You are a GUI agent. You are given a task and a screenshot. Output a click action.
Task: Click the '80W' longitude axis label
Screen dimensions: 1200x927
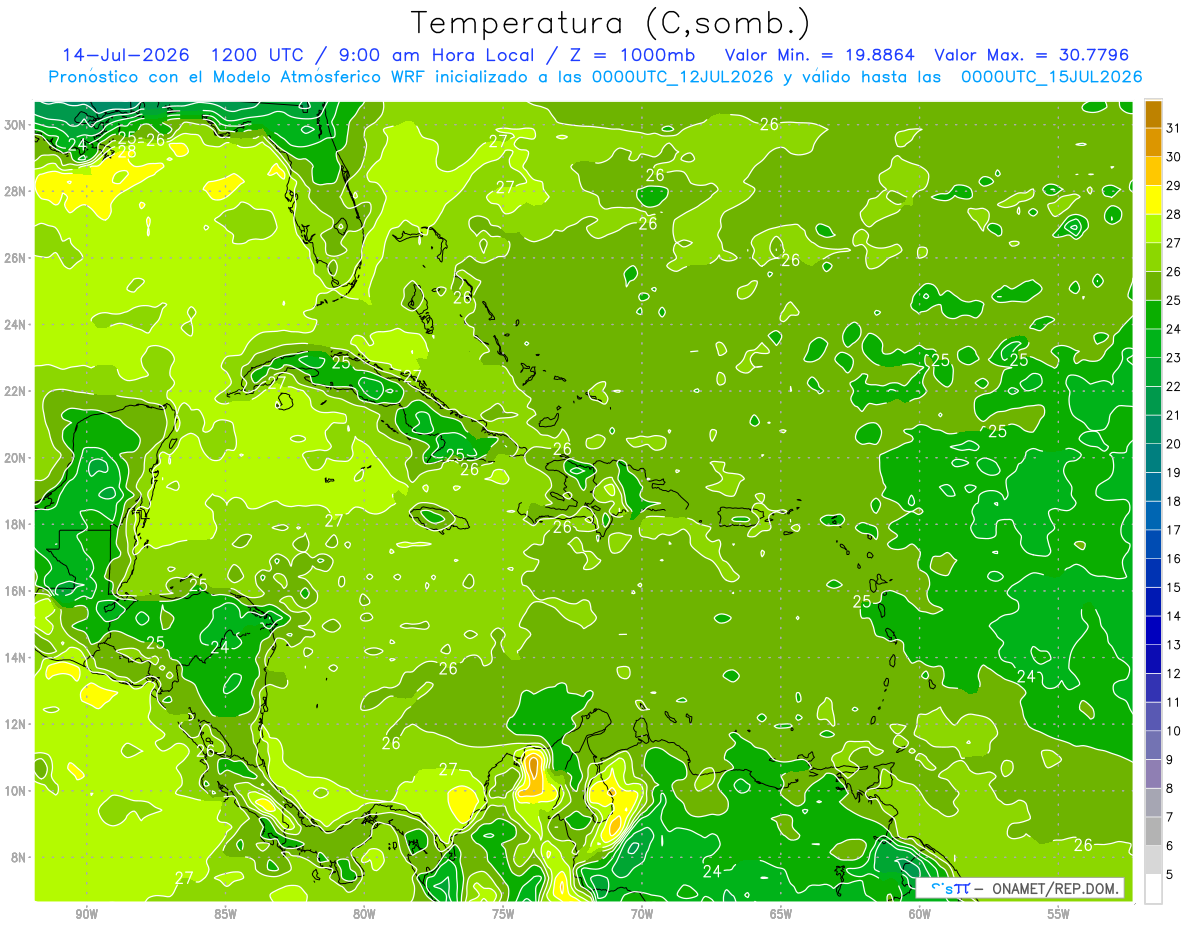point(365,914)
